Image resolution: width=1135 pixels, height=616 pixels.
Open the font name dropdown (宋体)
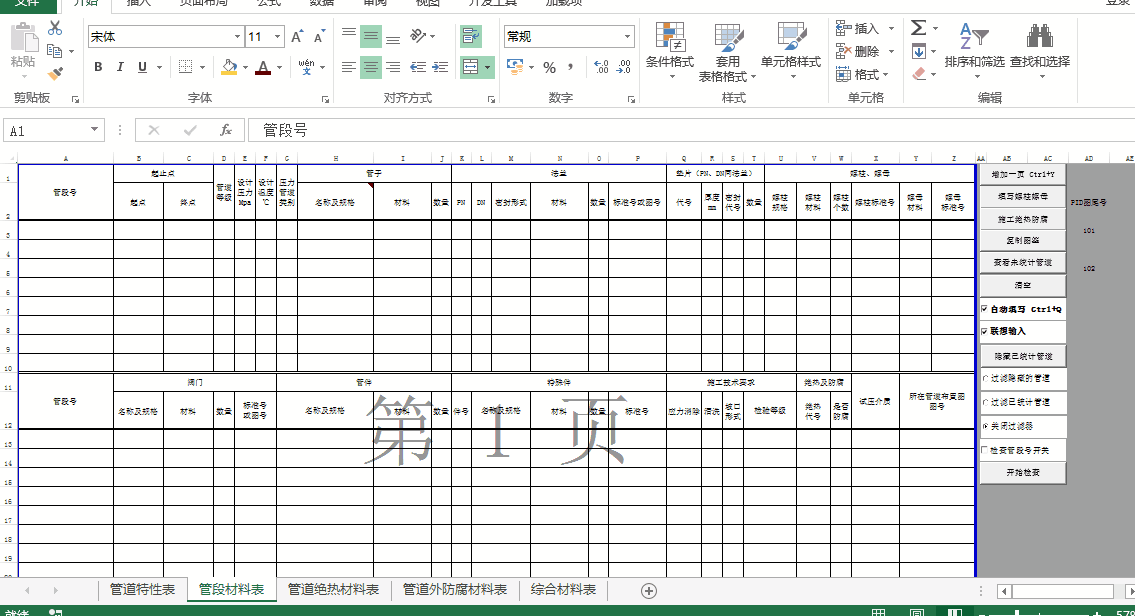(237, 37)
